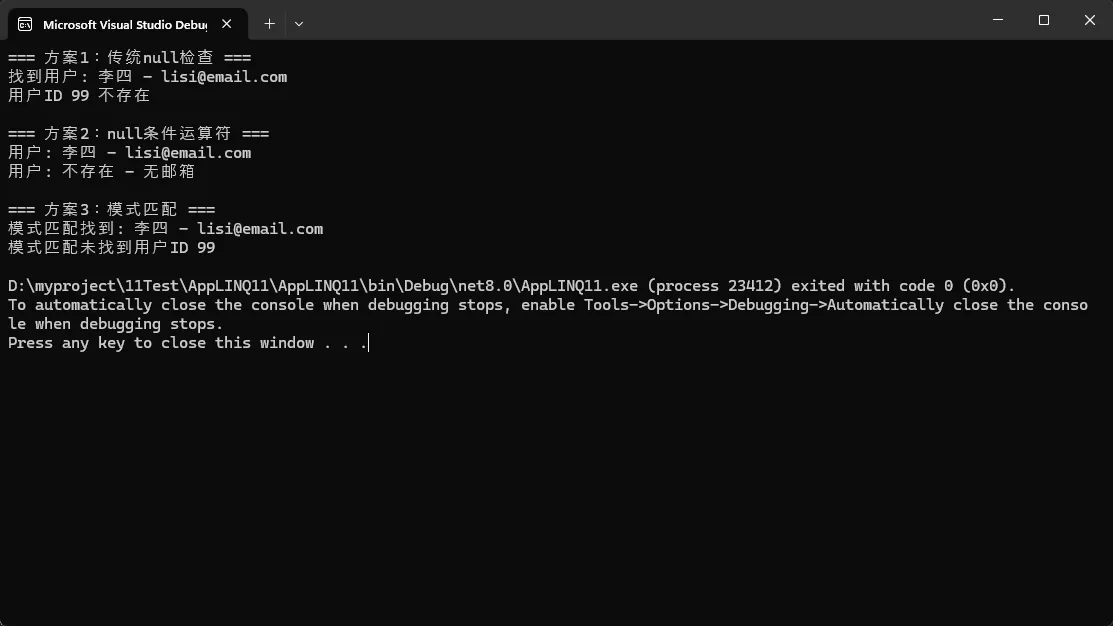Image resolution: width=1113 pixels, height=626 pixels.
Task: Minimize the console window
Action: [998, 20]
